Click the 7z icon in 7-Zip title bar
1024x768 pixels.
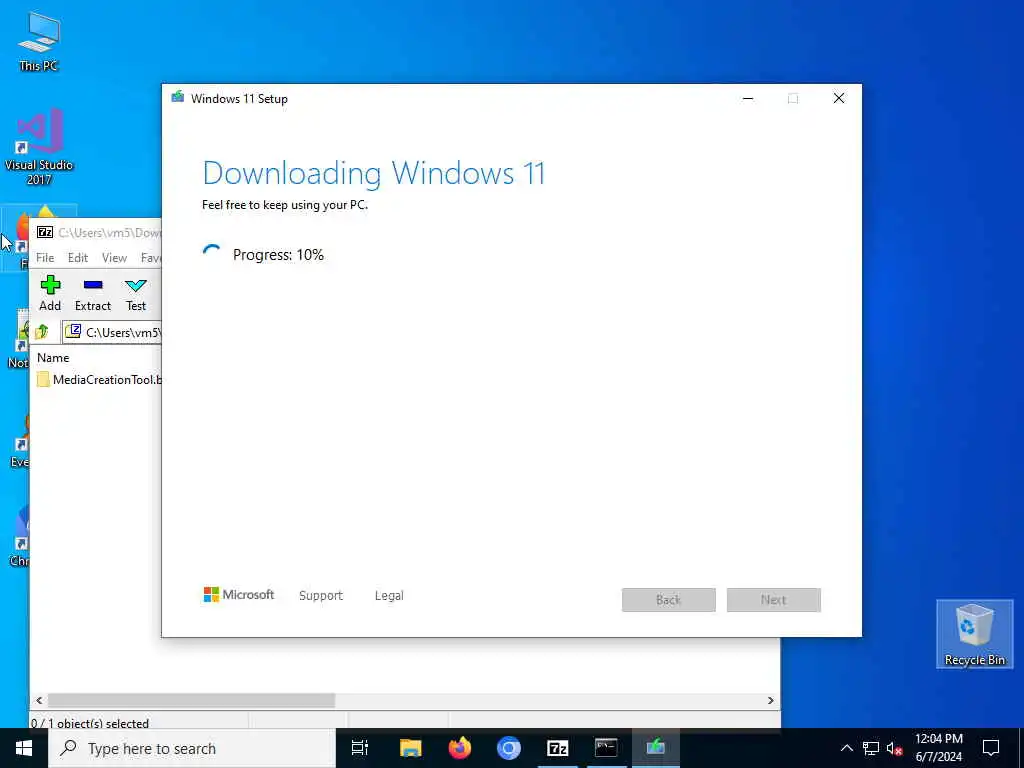45,232
